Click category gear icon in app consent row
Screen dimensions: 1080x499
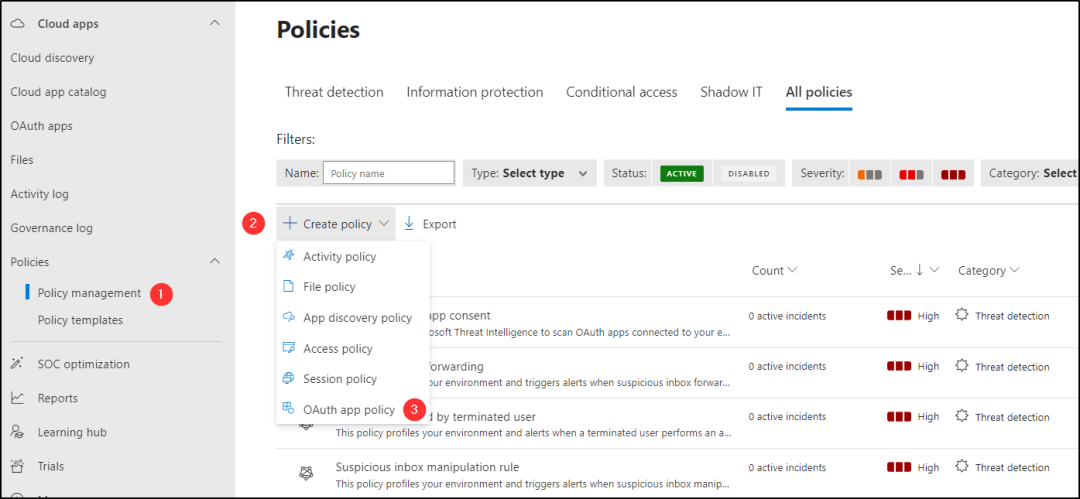coord(962,315)
